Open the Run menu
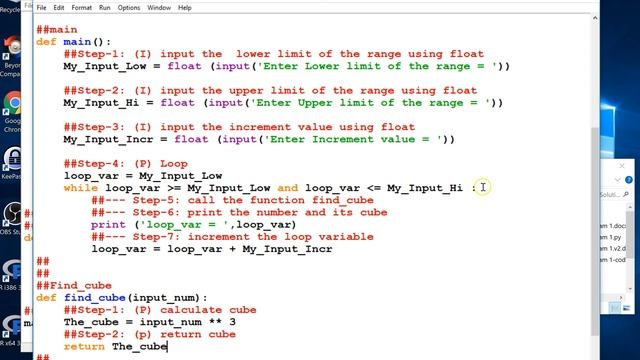The image size is (640, 360). [104, 8]
